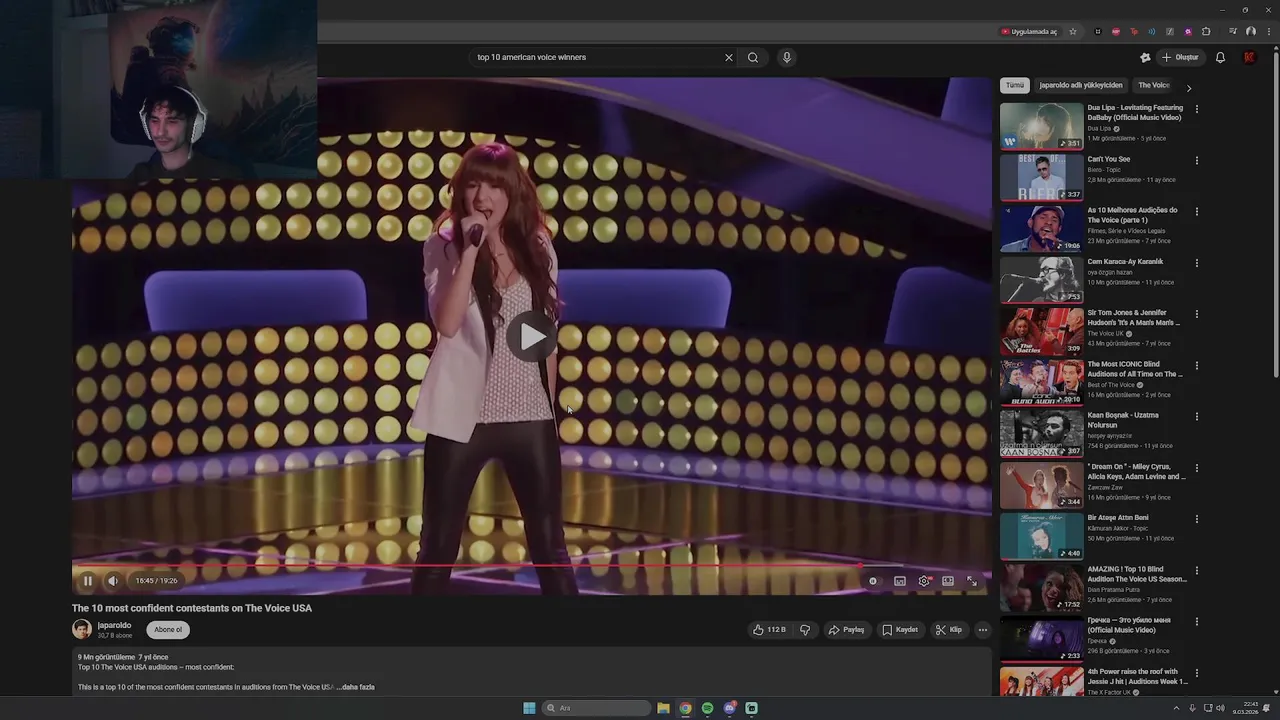The width and height of the screenshot is (1280, 720).
Task: Open the browser media control icon
Action: 1233,31
